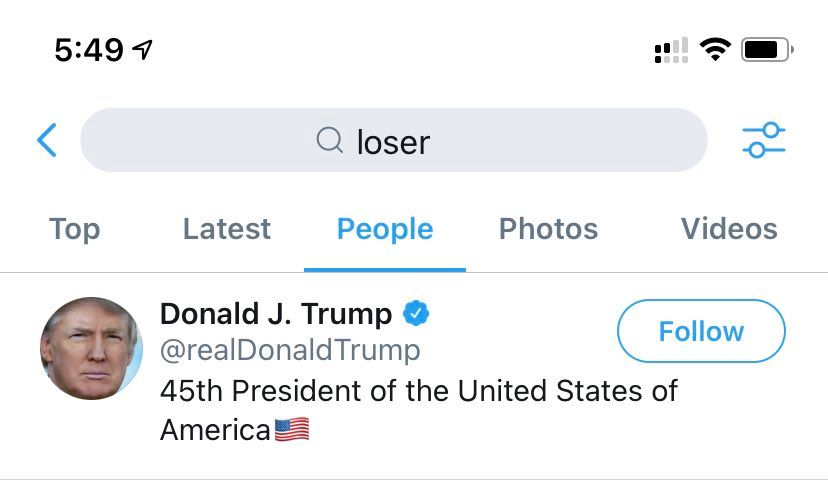Show the Videos tab

729,229
